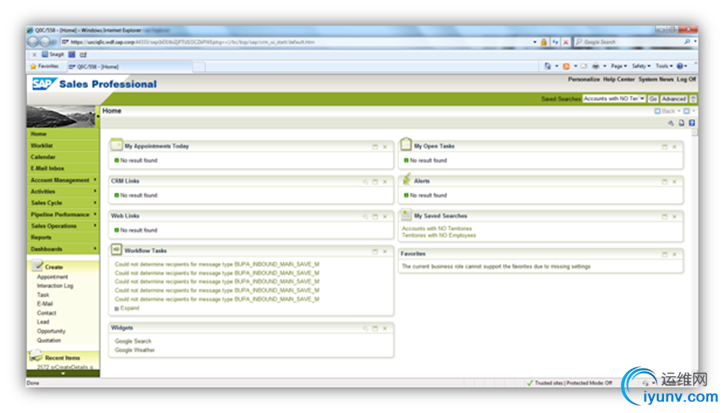The height and width of the screenshot is (413, 724).
Task: Click the RSS feeds toolbar icon
Action: 566,67
